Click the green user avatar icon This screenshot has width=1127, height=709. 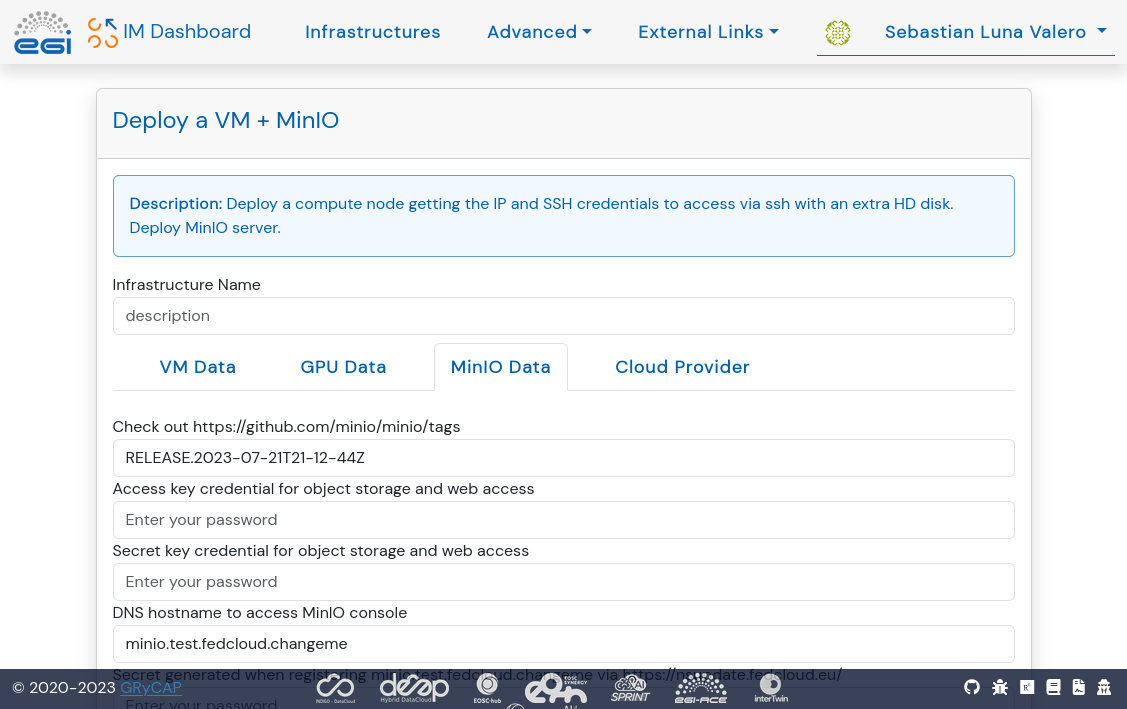click(x=837, y=32)
